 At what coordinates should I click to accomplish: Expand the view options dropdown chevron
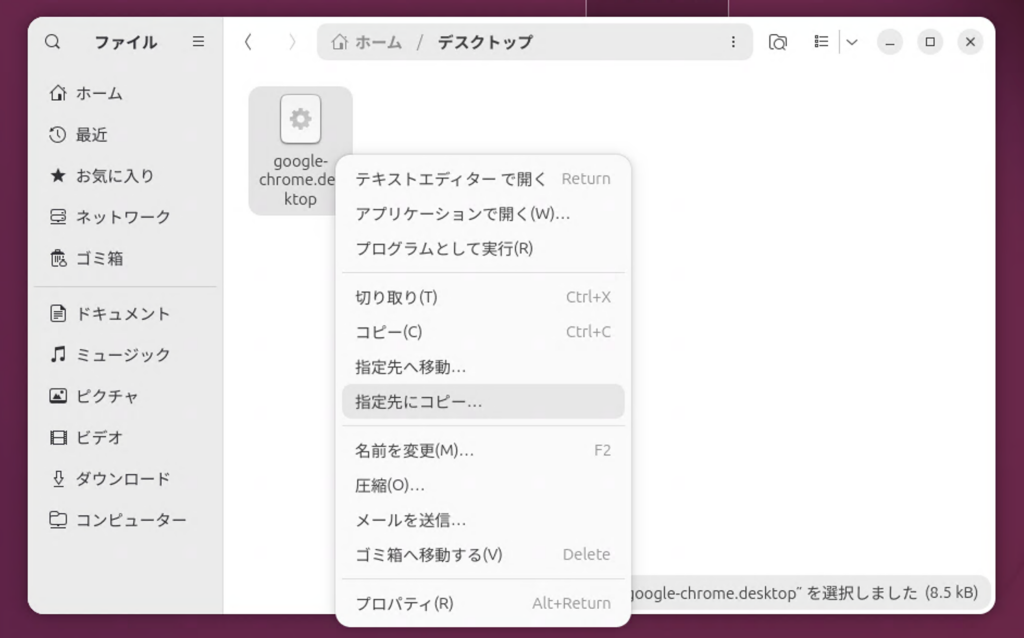(x=852, y=42)
